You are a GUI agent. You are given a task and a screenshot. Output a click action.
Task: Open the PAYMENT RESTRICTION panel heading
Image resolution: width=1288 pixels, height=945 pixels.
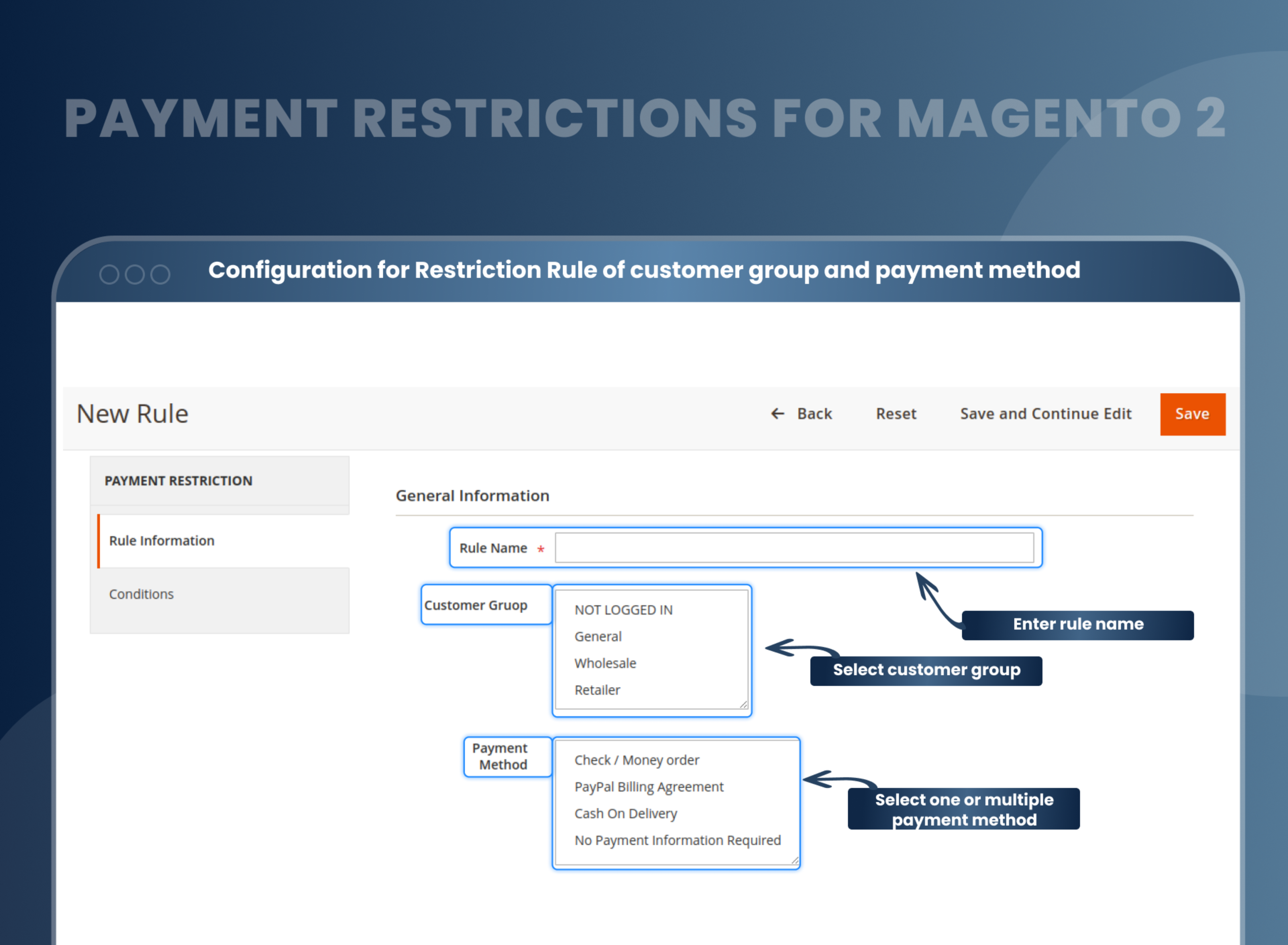coord(178,481)
